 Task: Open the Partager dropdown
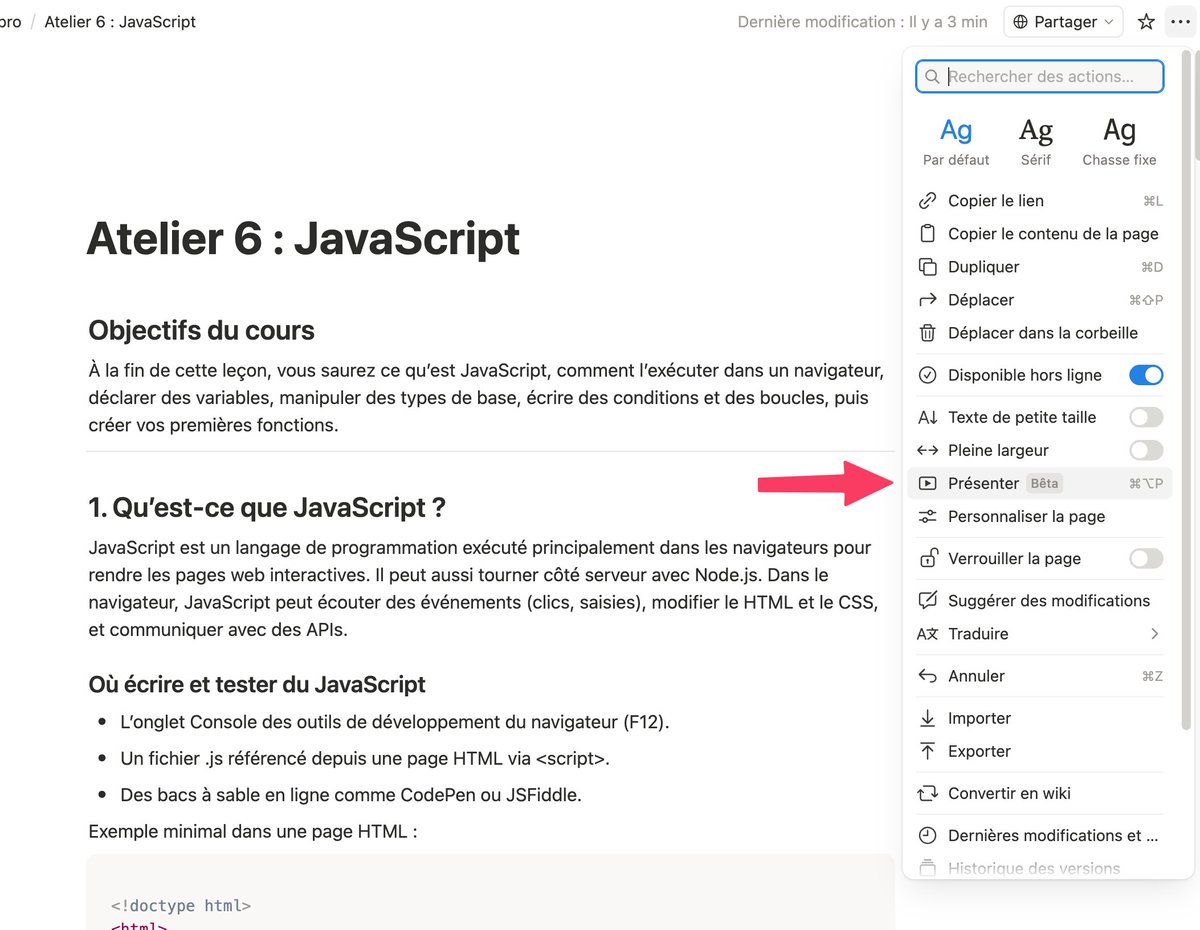click(1063, 22)
